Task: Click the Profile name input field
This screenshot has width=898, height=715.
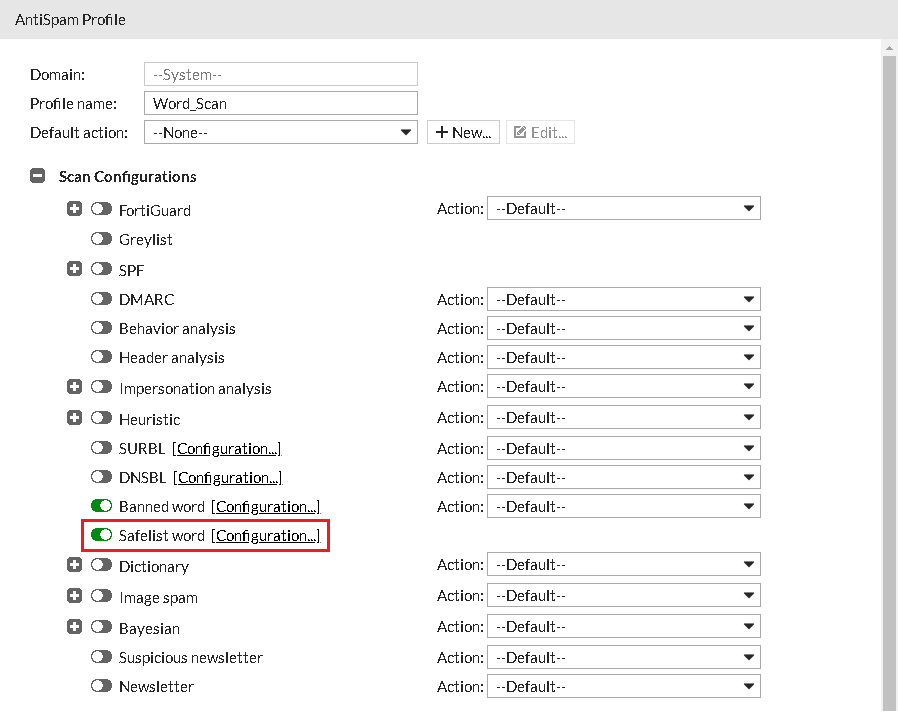Action: [280, 102]
